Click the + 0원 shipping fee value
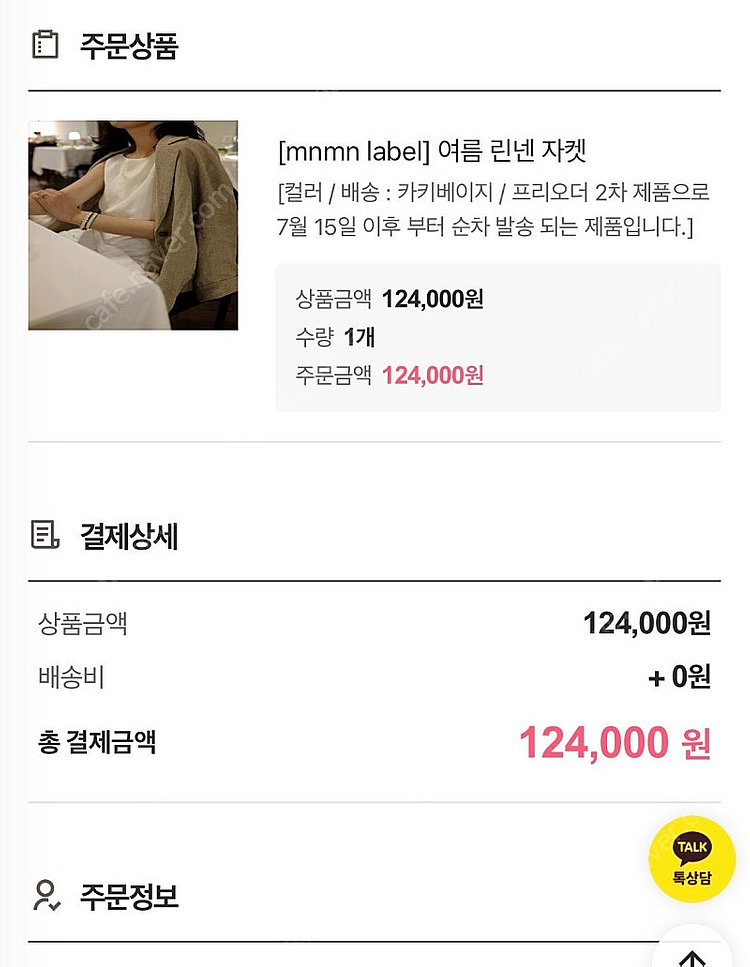 point(679,677)
